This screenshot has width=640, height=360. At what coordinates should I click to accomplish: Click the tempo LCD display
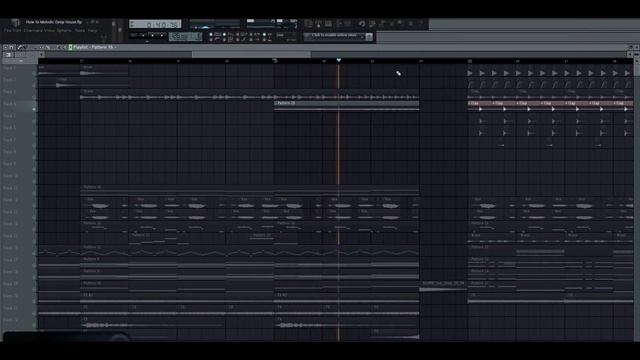point(185,37)
